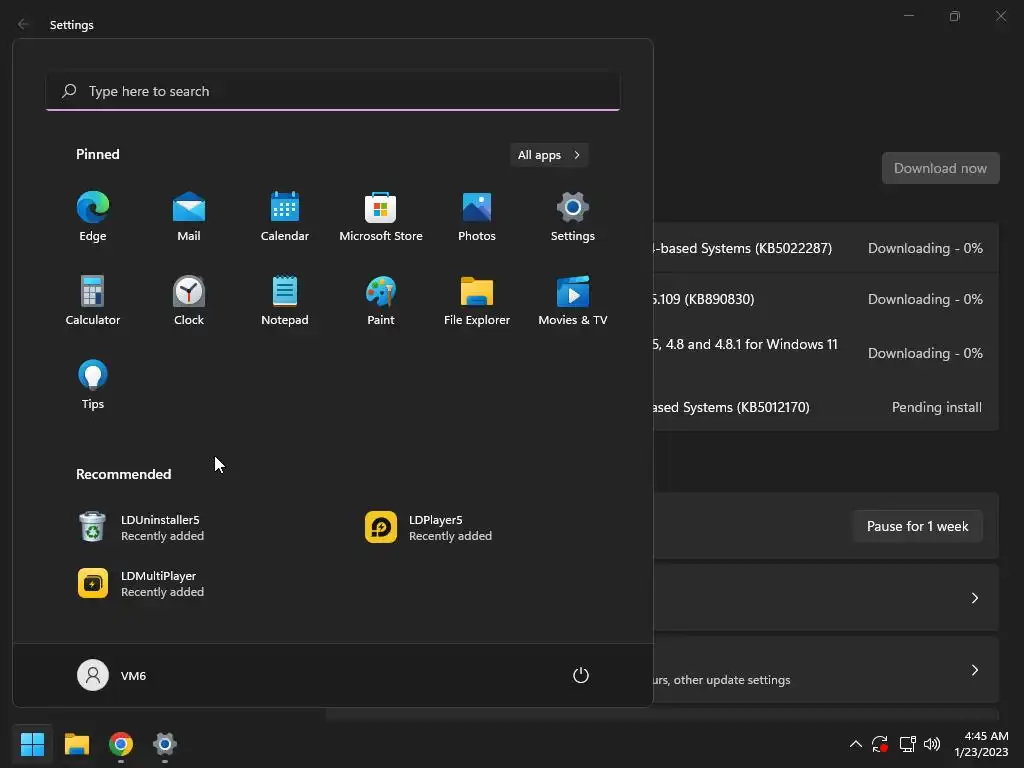Switch to Settings from the taskbar
The image size is (1024, 768).
click(165, 743)
